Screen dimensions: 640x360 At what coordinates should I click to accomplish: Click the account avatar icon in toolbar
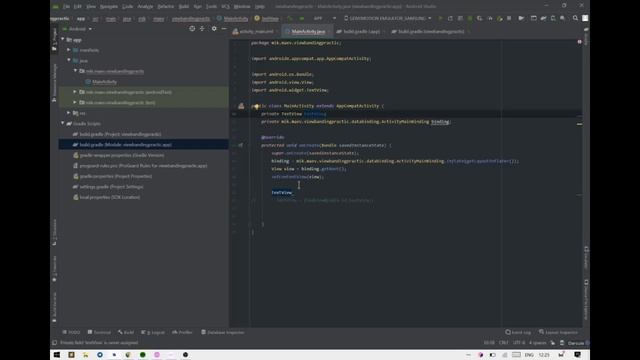[585, 18]
